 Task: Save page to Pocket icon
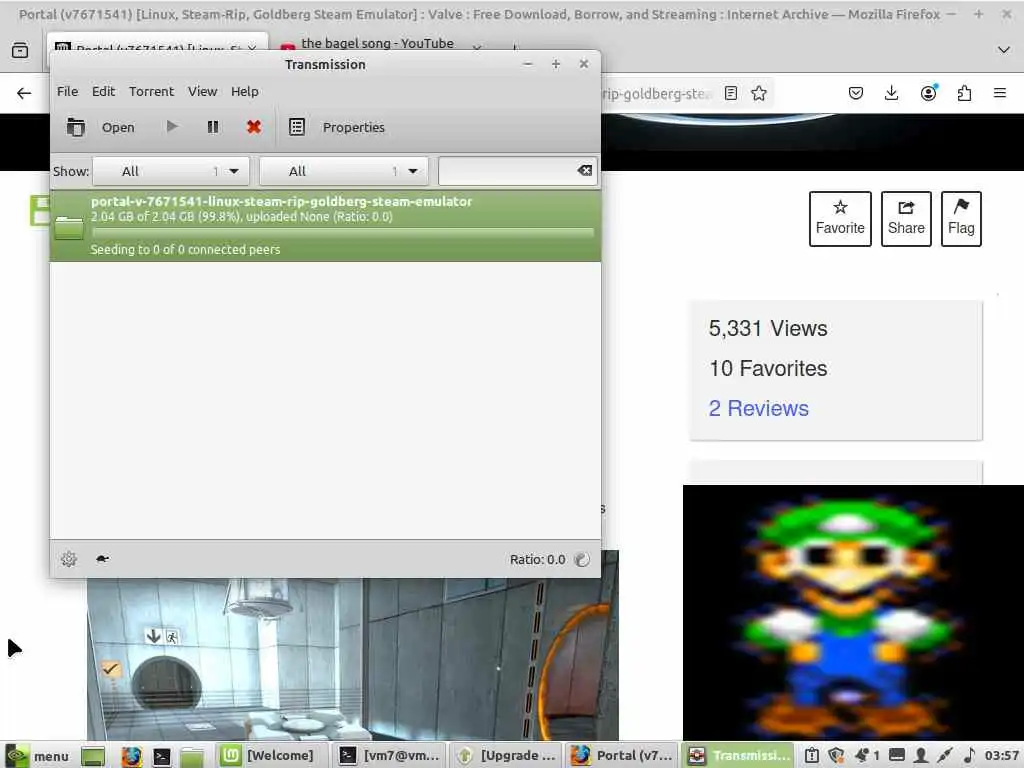tap(856, 93)
